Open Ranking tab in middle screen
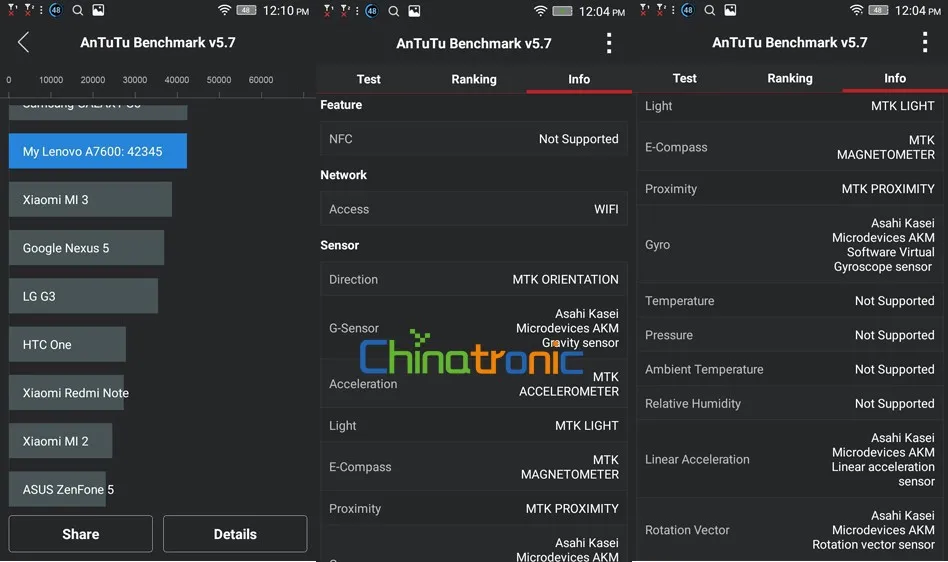The height and width of the screenshot is (562, 948). [x=474, y=79]
